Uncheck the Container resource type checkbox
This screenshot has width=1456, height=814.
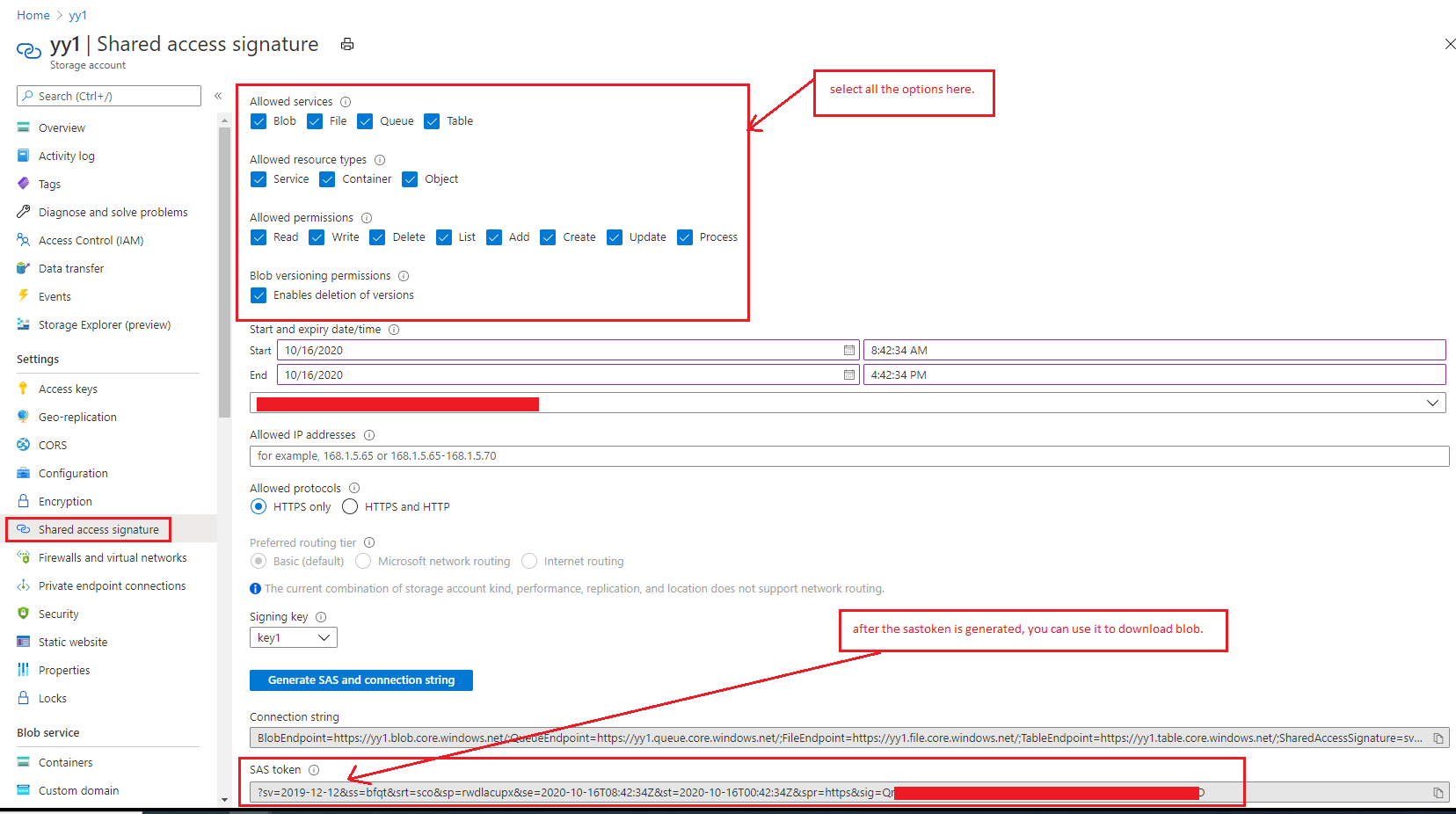coord(327,179)
